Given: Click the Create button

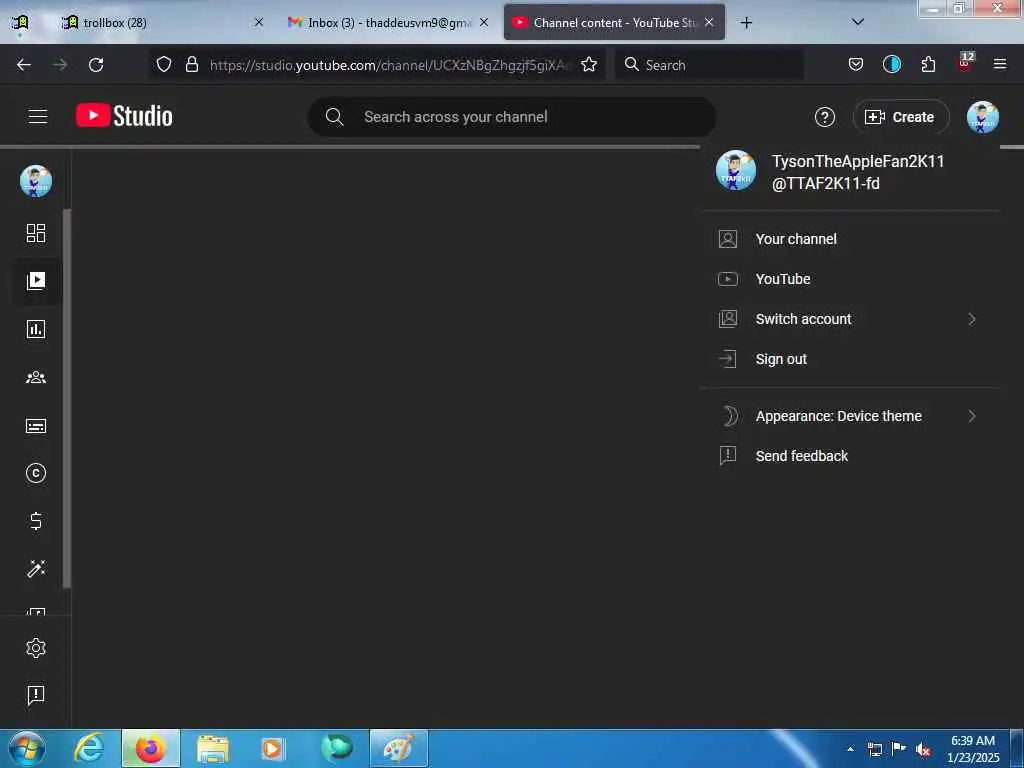Looking at the screenshot, I should [901, 117].
